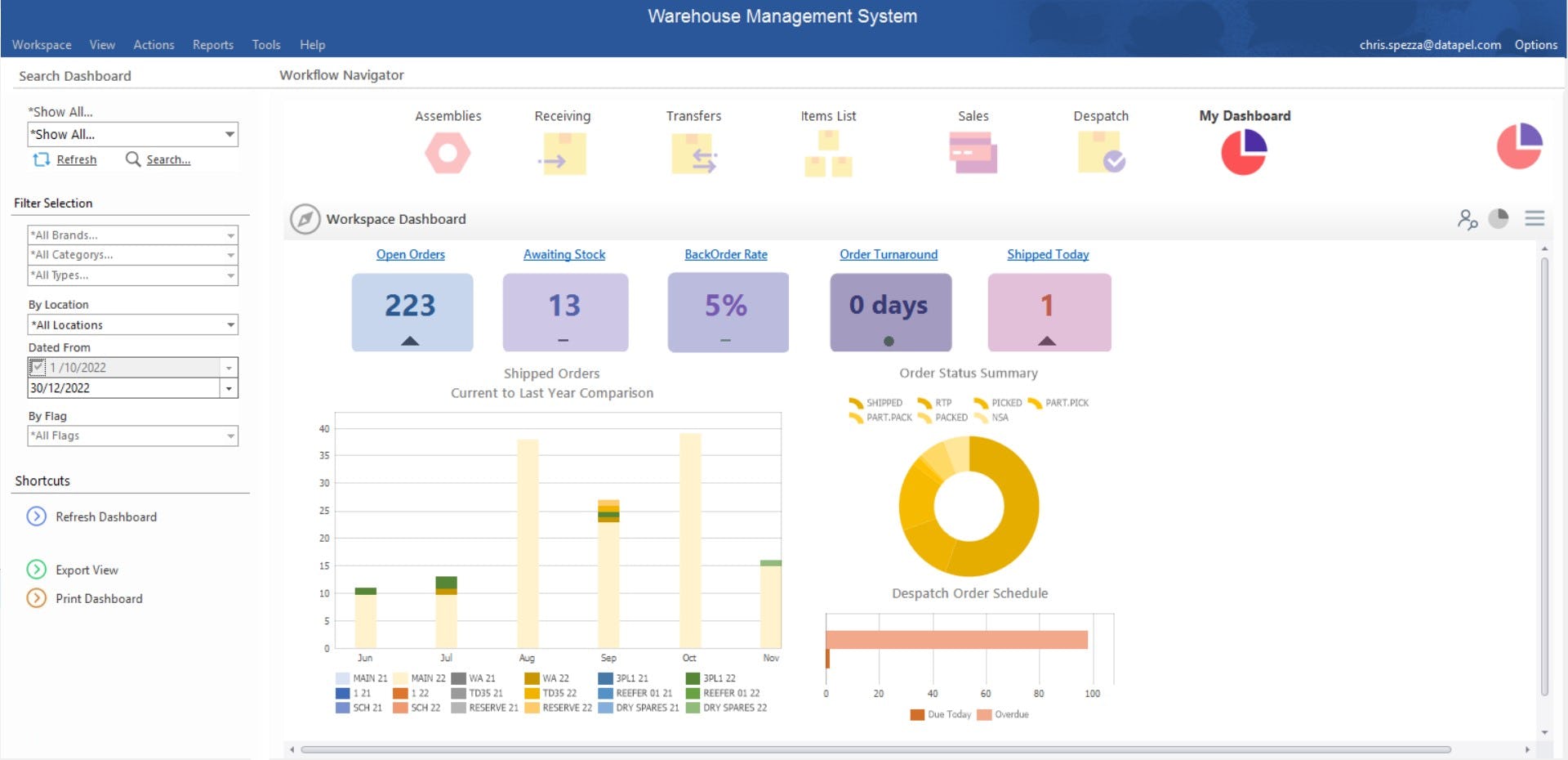Open the Assemblies workflow icon
This screenshot has width=1568, height=760.
[448, 152]
